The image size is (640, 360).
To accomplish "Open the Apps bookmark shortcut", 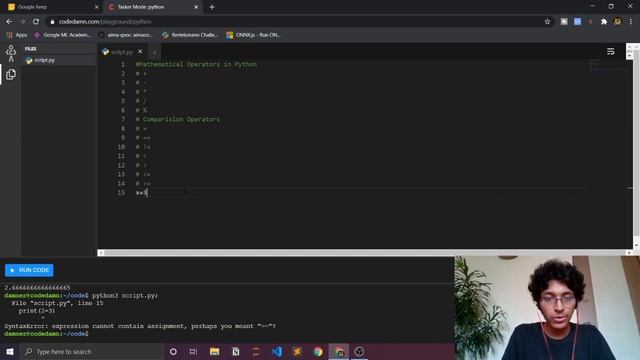I will coord(17,35).
